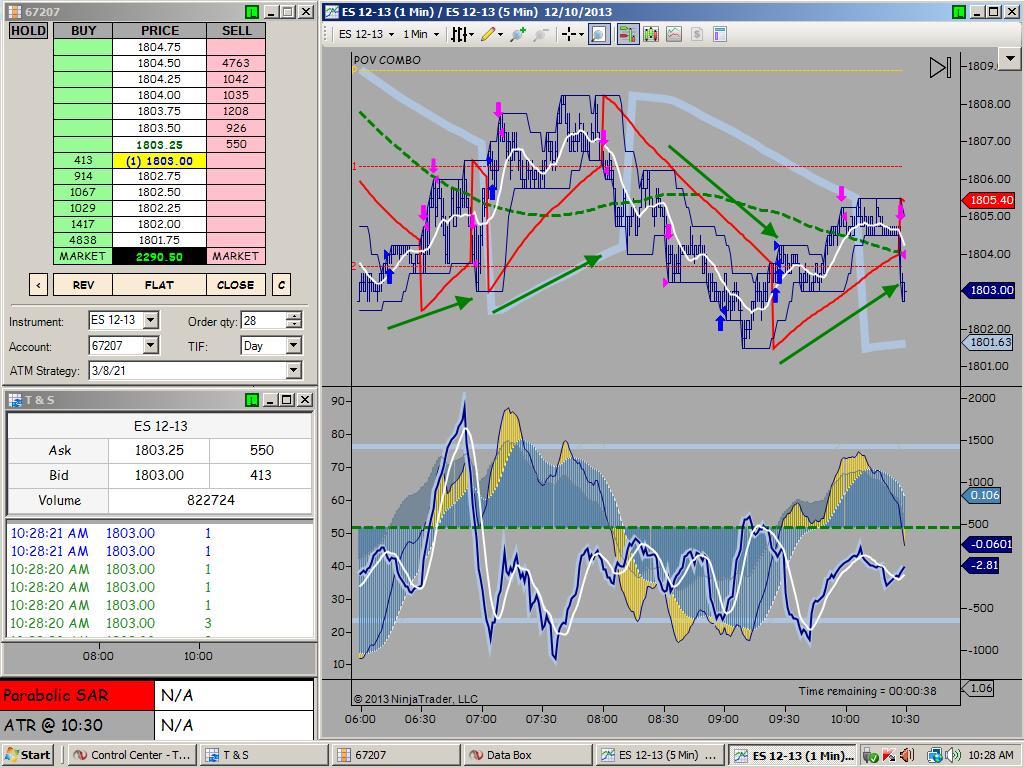
Task: Click the C button beside CLOSE
Action: pos(281,285)
